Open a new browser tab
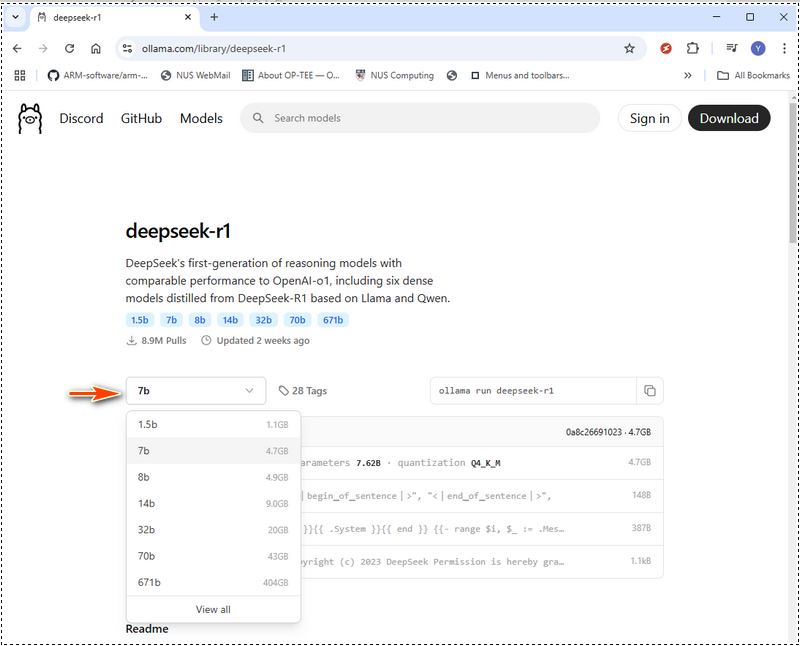The image size is (800, 646). point(214,17)
